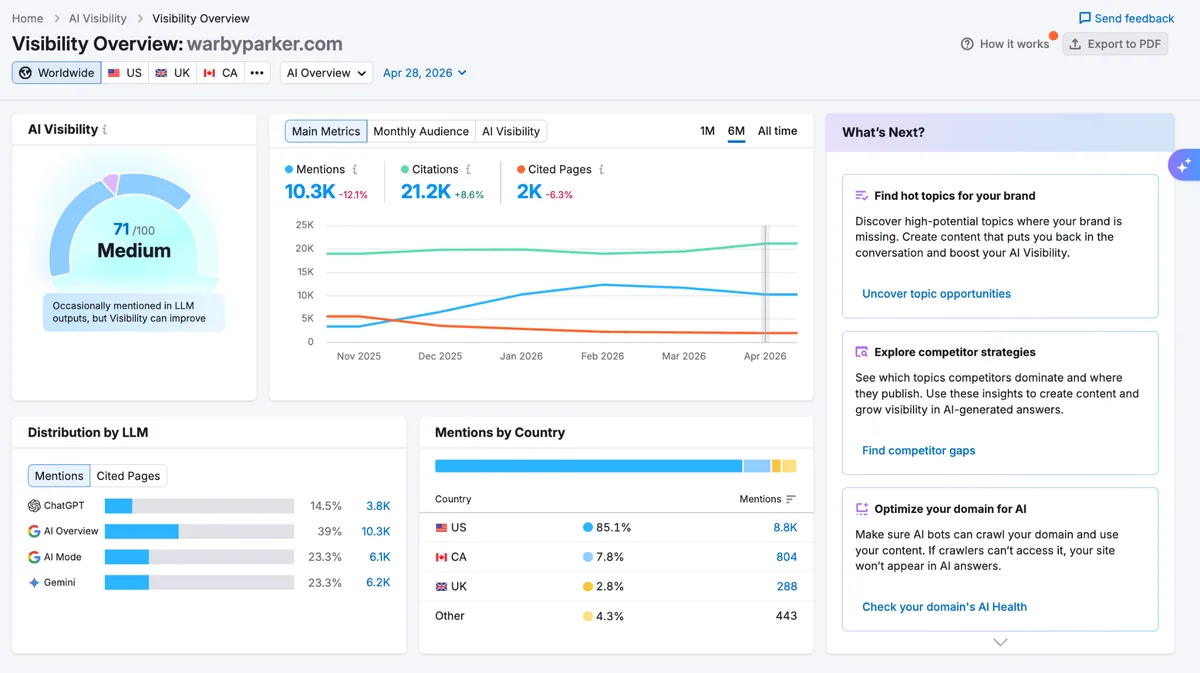Click the 8.8K US mentions link
This screenshot has height=673, width=1200.
point(785,527)
